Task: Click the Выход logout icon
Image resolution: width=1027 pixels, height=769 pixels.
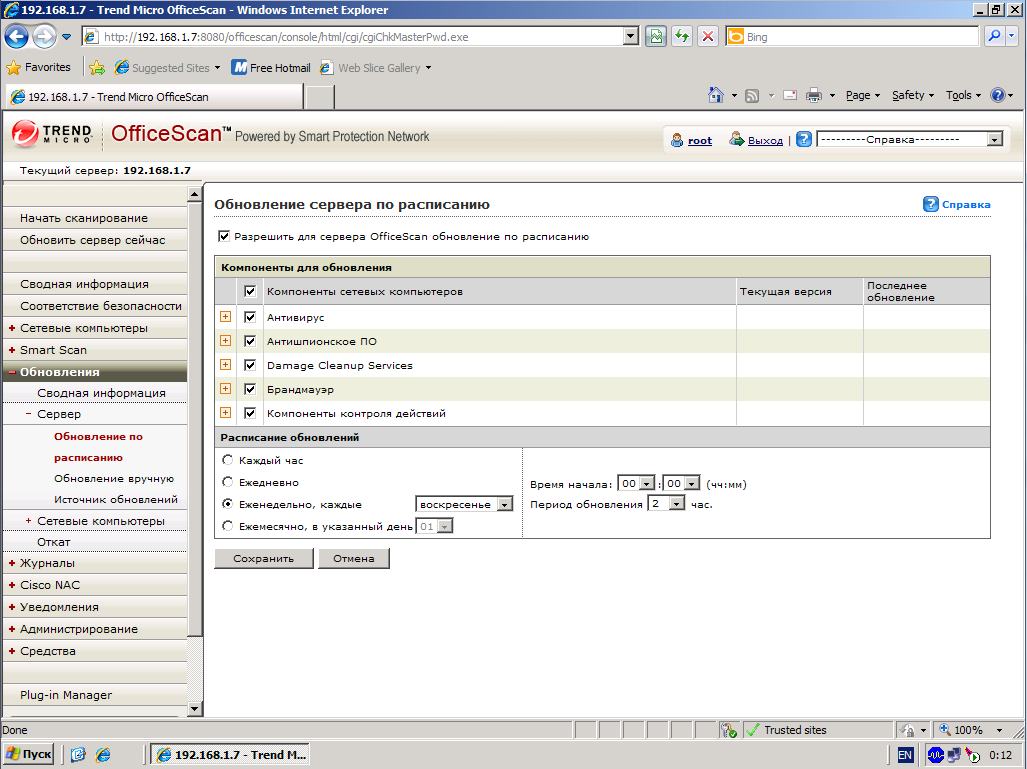Action: [737, 139]
